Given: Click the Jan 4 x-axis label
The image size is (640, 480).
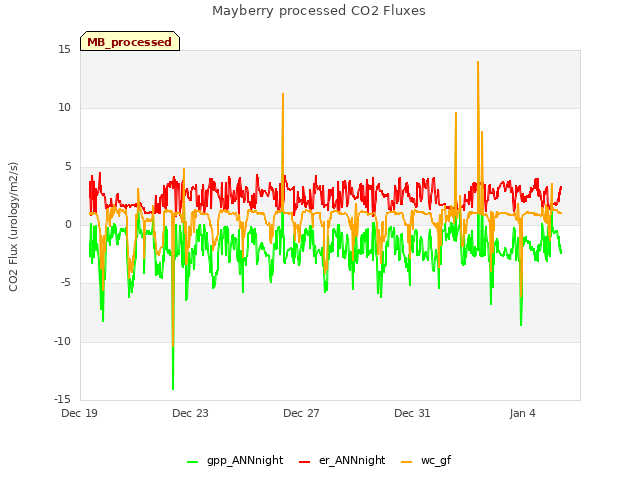Looking at the screenshot, I should tap(522, 413).
